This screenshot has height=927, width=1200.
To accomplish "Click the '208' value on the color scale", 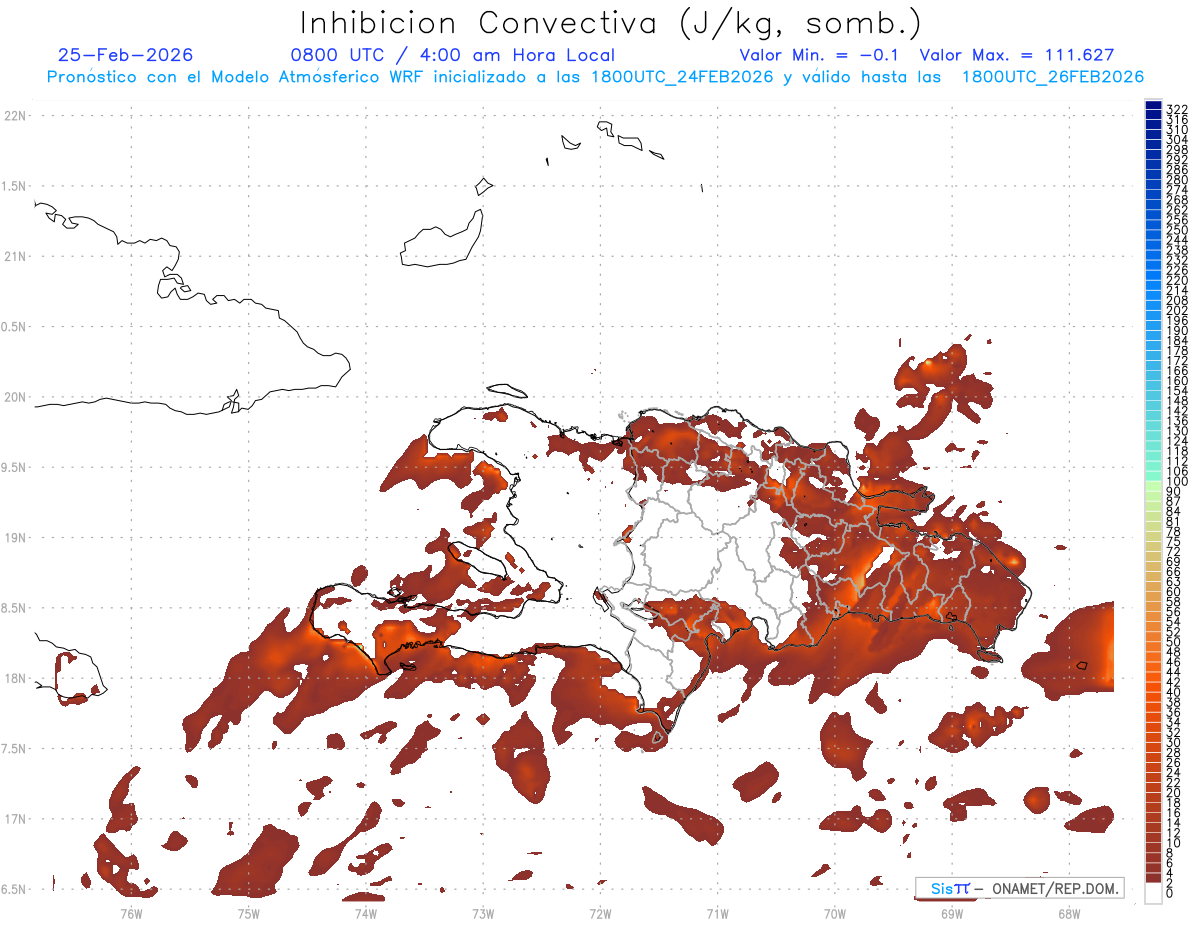I will (x=1177, y=300).
